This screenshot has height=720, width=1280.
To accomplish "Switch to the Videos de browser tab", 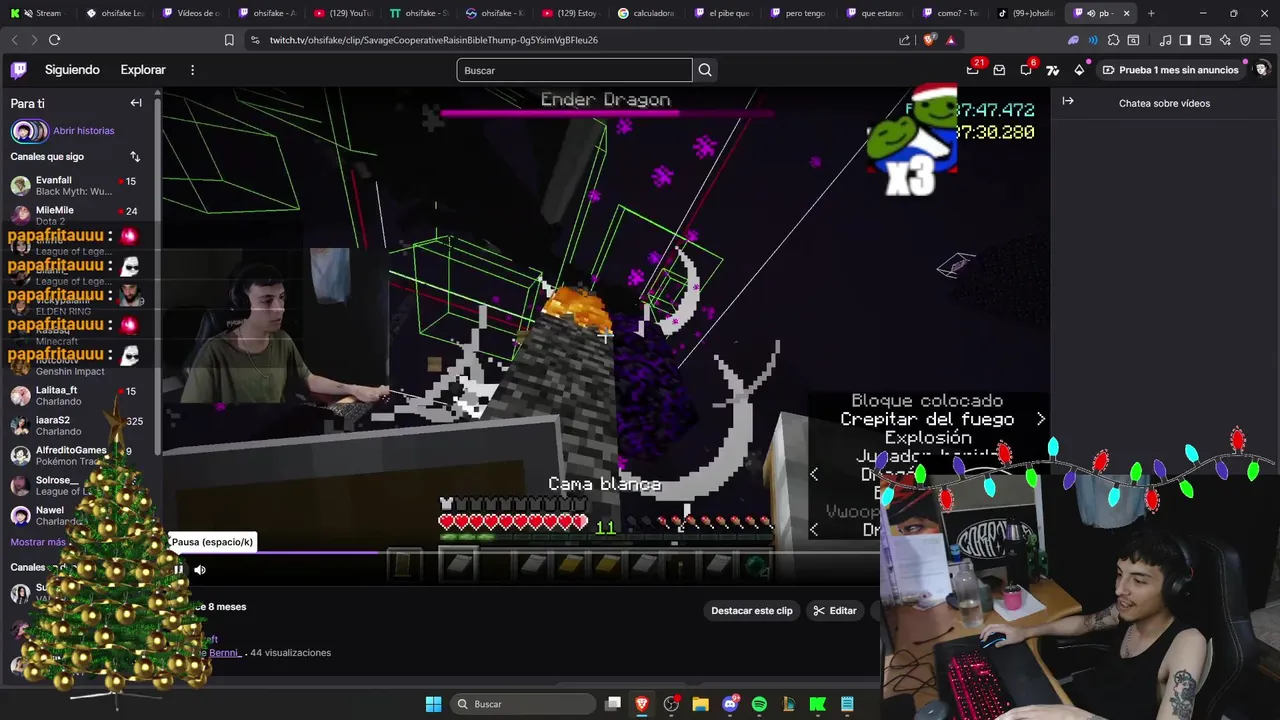I will [x=193, y=13].
